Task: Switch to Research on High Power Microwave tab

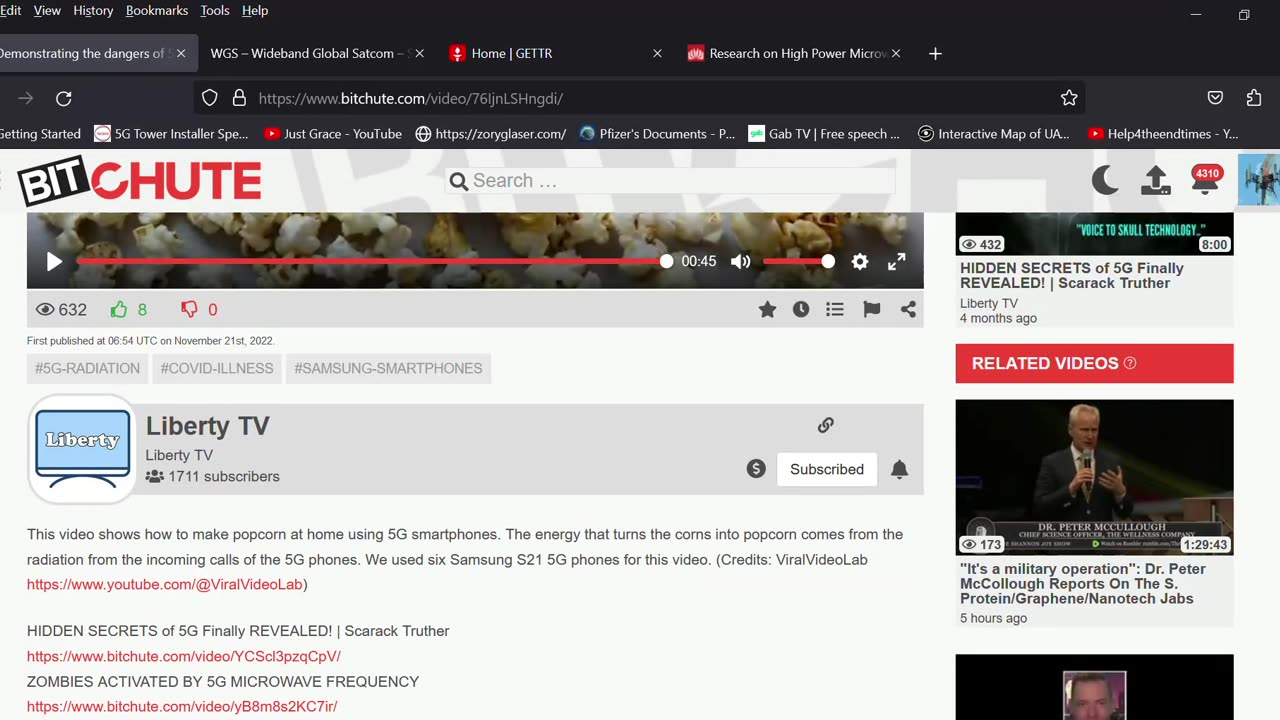Action: pos(795,54)
